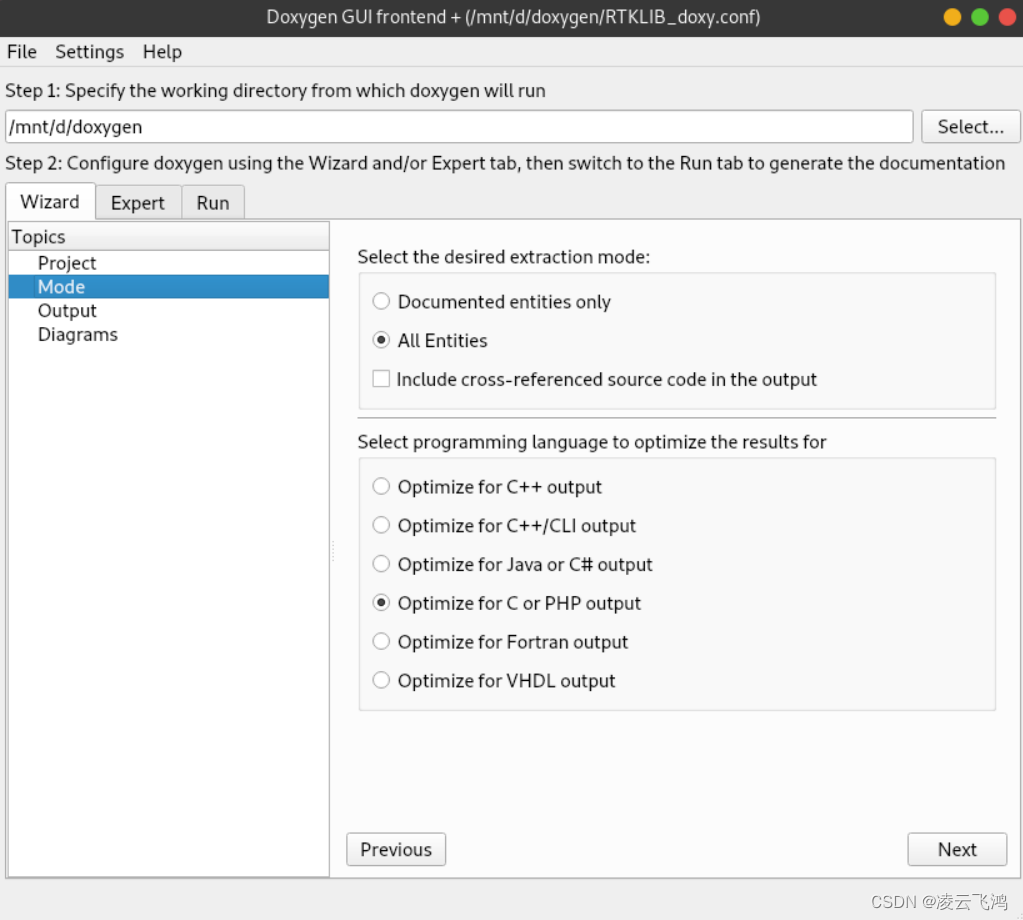The image size is (1023, 920).
Task: Select Documented entities only option
Action: 381,301
